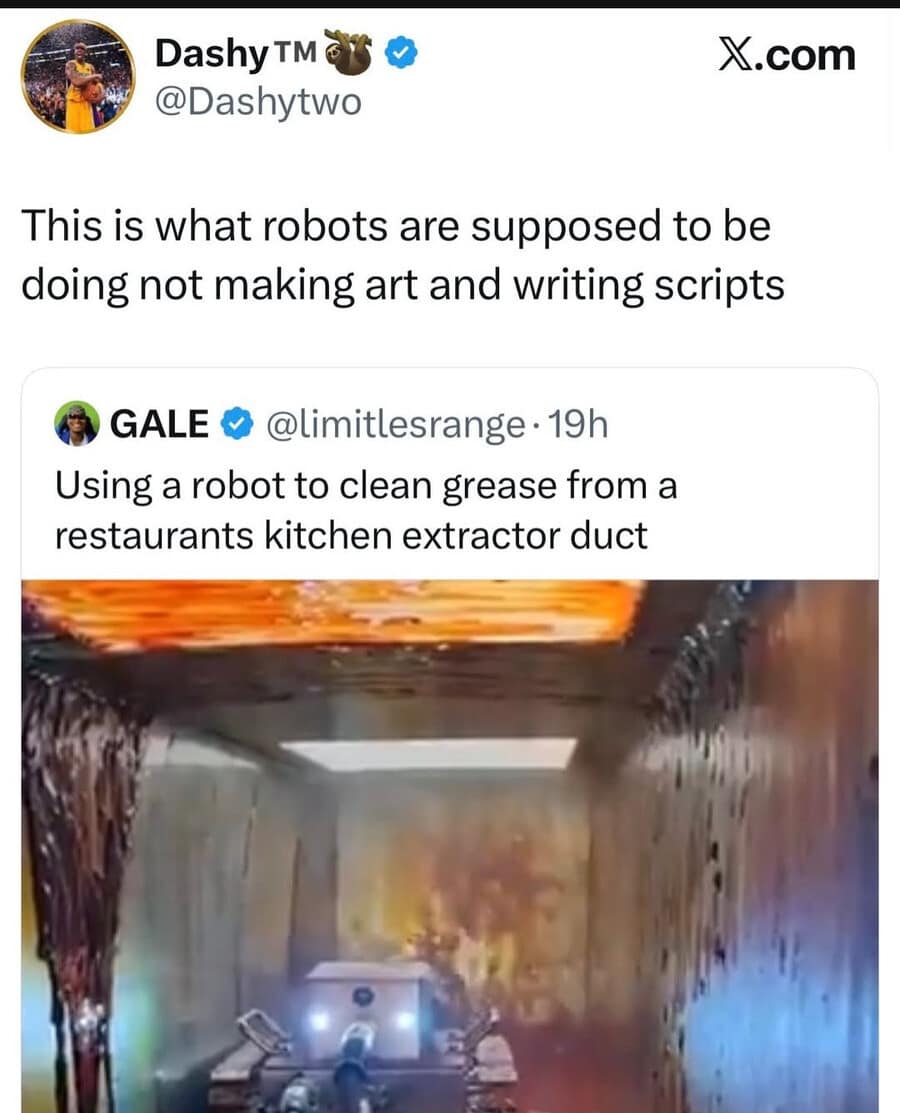
Task: Click Dashy's display name
Action: click(x=212, y=55)
